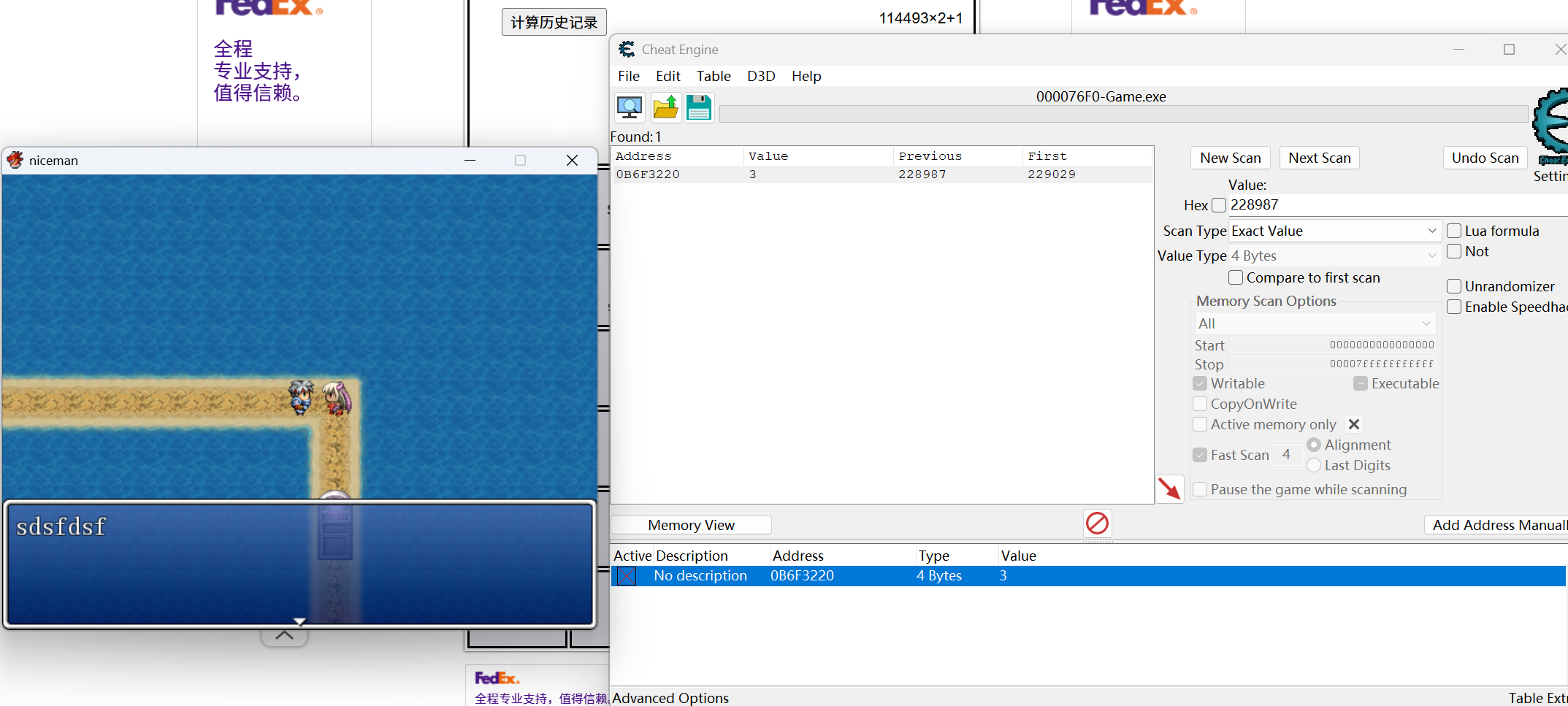The height and width of the screenshot is (706, 1568).
Task: Toggle the Fast Scan checkbox
Action: coord(1200,455)
